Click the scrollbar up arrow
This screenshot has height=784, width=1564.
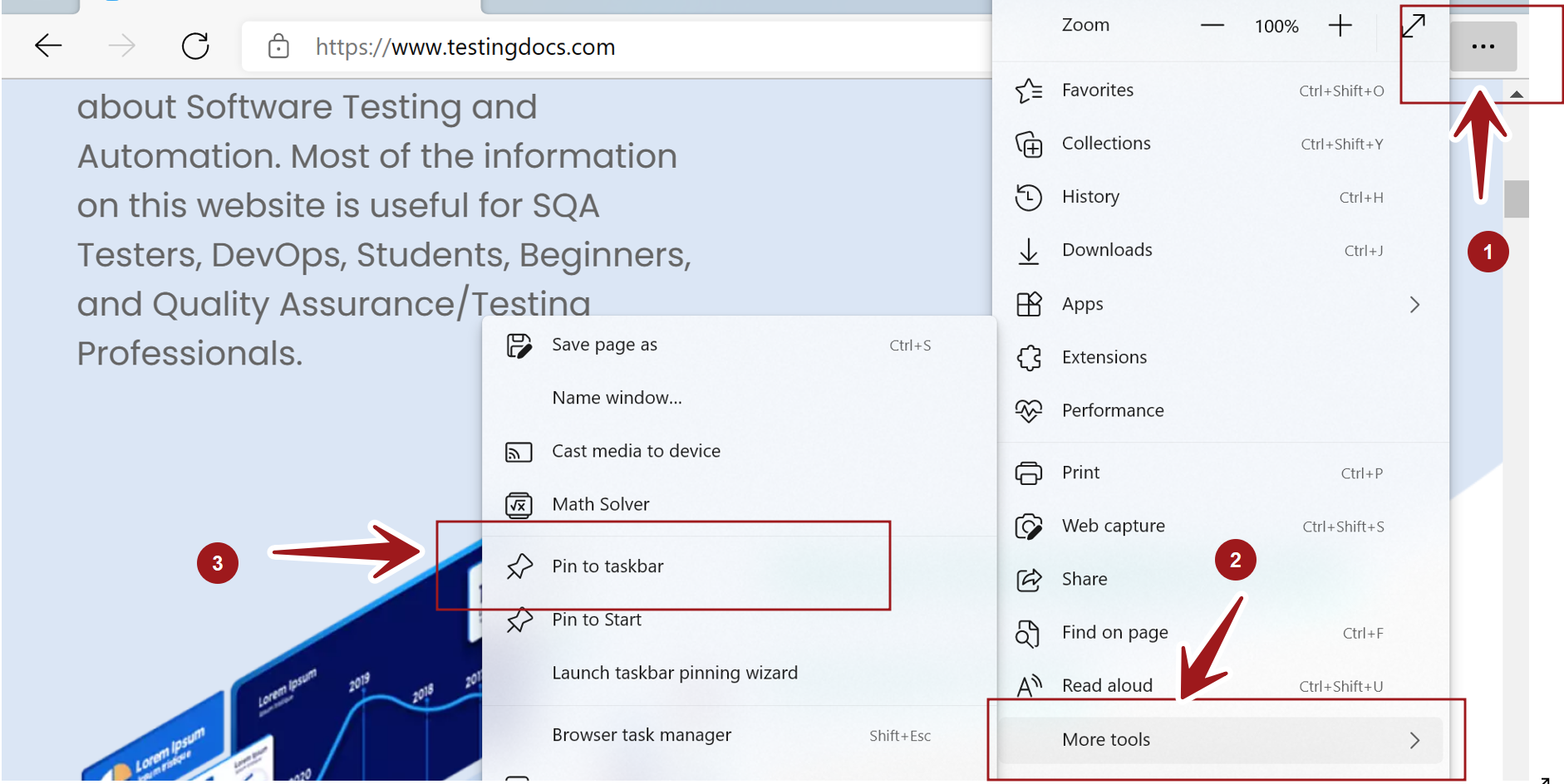click(x=1517, y=94)
